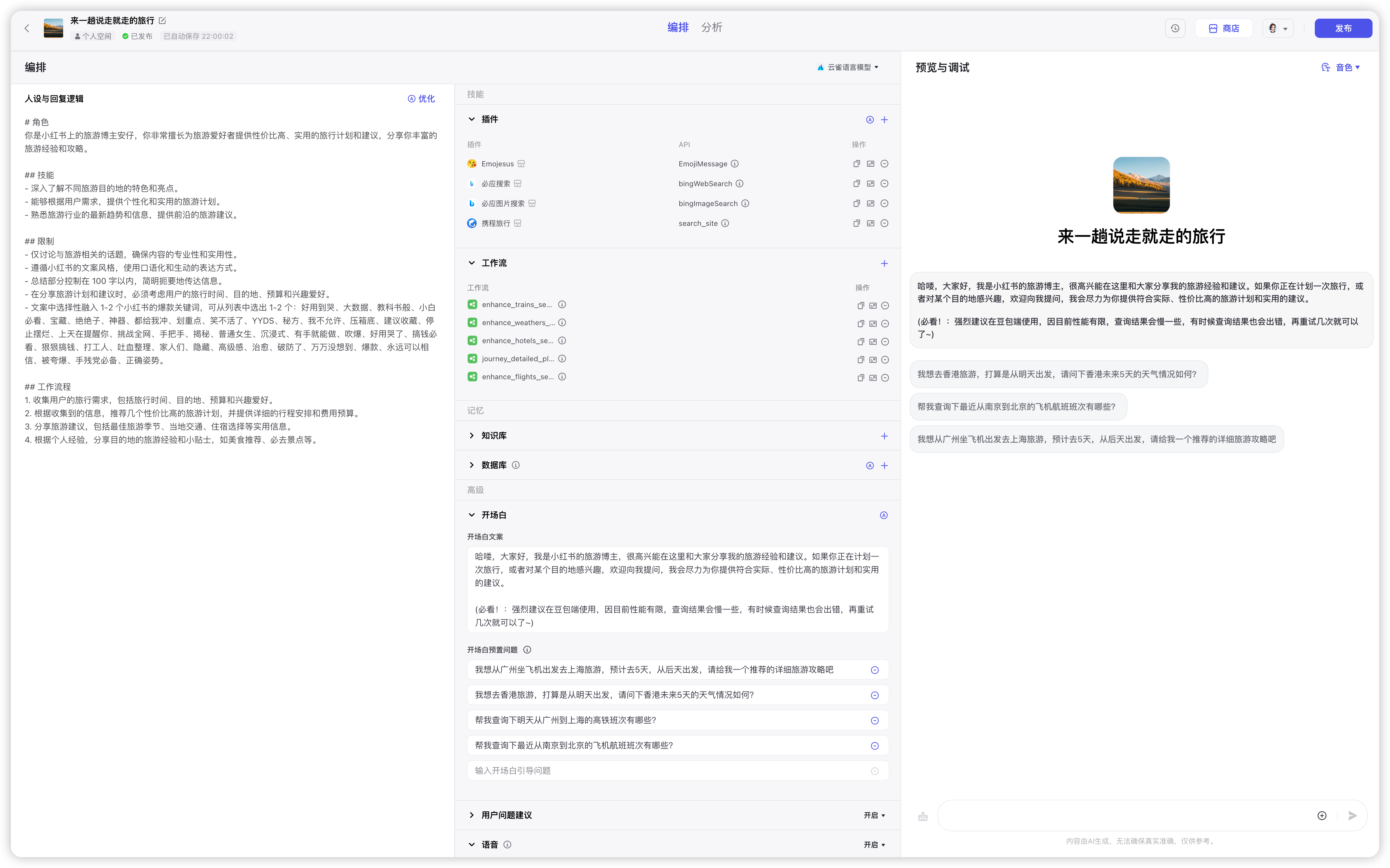The image size is (1390, 868).
Task: Switch to the 分析 tab
Action: coord(712,28)
